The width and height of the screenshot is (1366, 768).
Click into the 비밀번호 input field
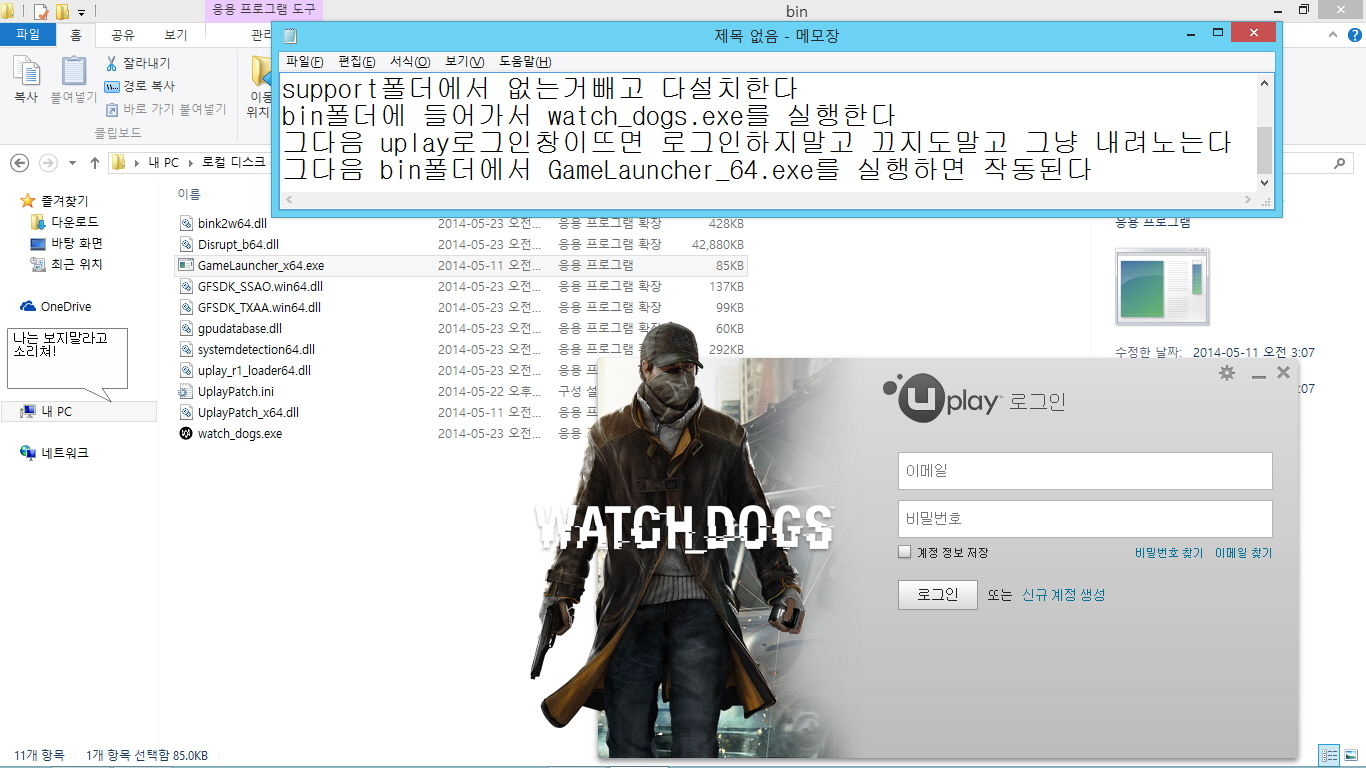coord(1085,519)
